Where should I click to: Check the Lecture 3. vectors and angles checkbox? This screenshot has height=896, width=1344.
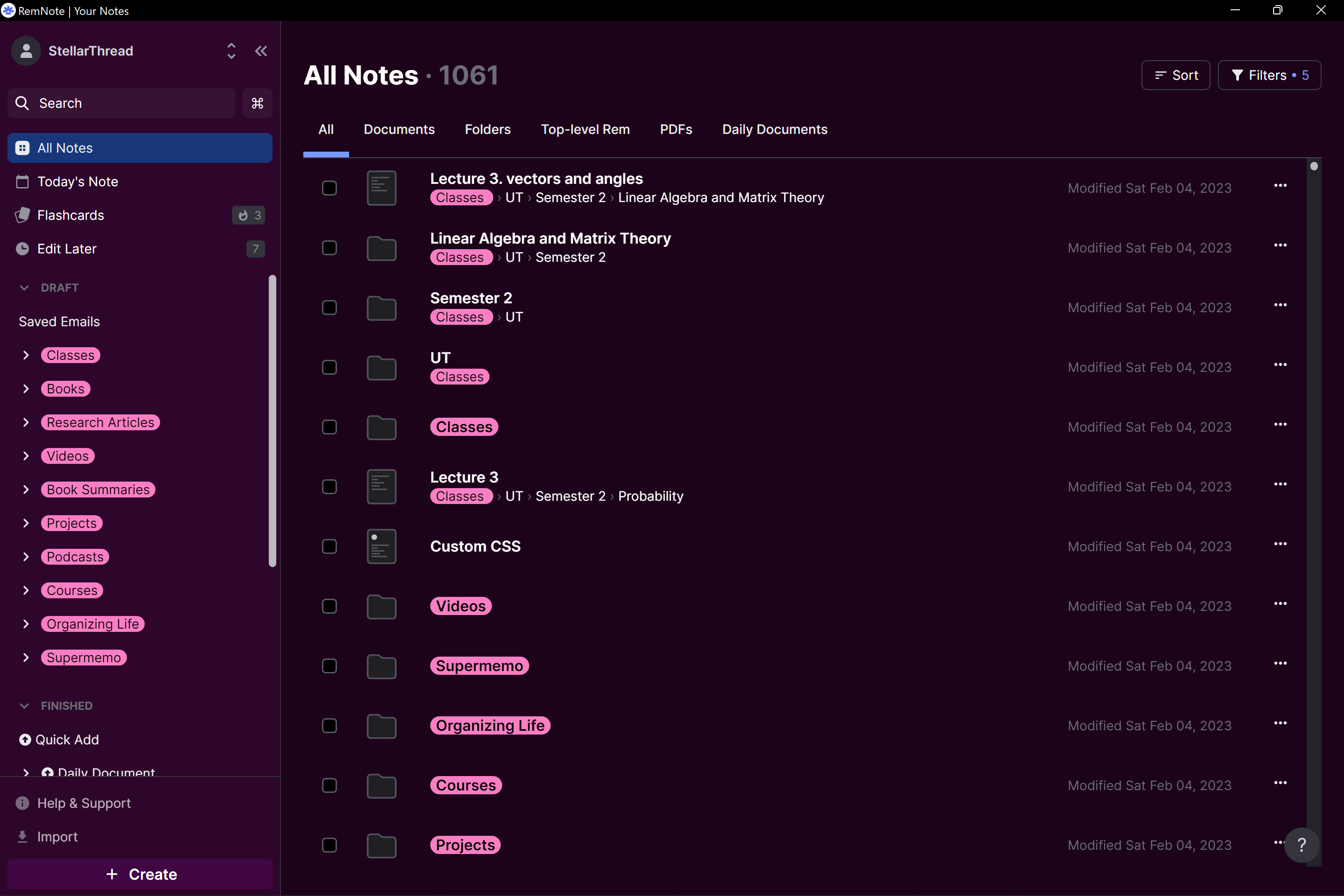click(330, 188)
